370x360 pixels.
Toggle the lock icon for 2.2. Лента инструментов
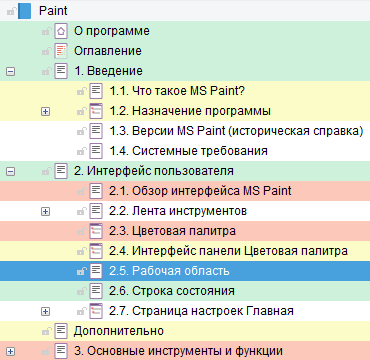pyautogui.click(x=82, y=211)
